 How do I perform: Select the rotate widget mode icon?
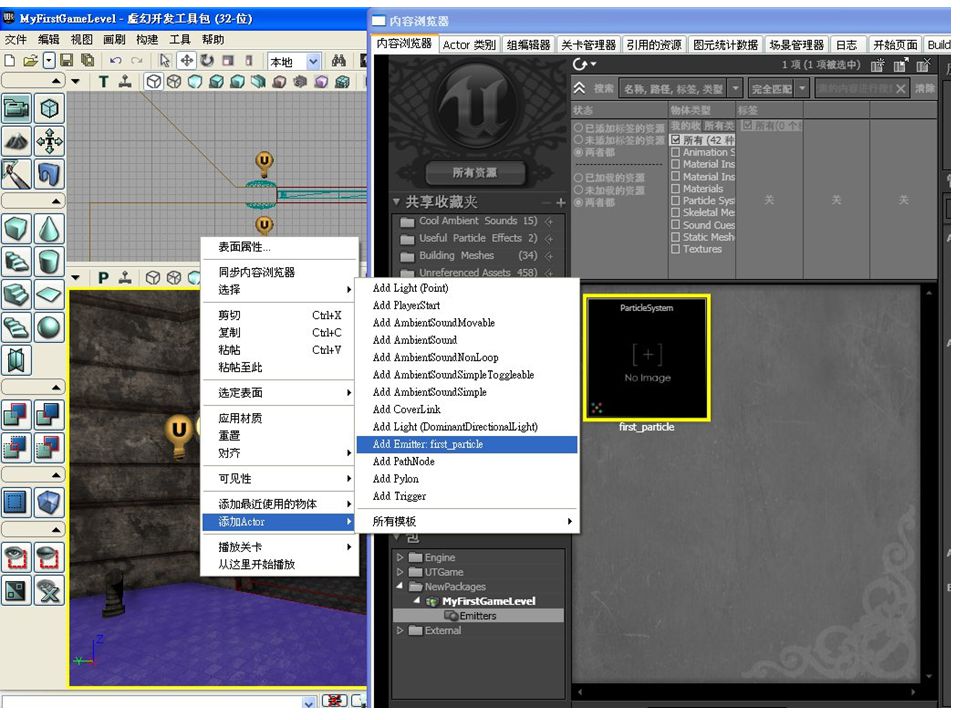pos(207,60)
